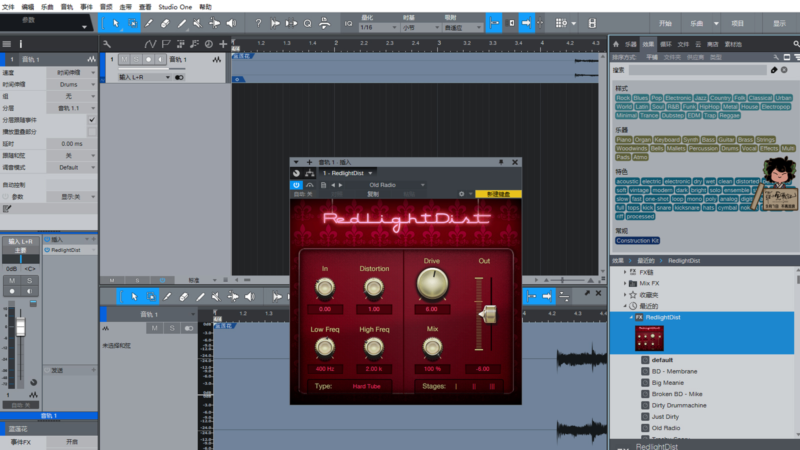Solo track 1 in arrangement
The image size is (800, 450).
coord(138,60)
